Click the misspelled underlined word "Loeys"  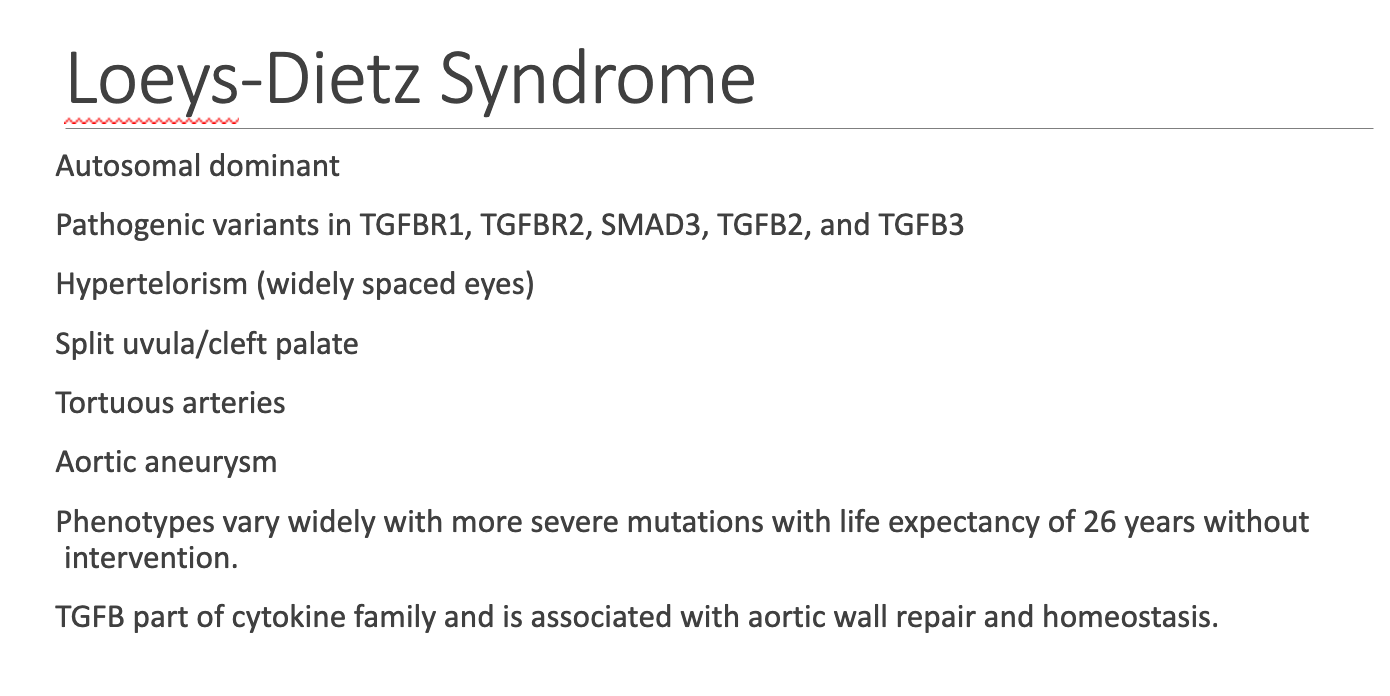pyautogui.click(x=152, y=80)
